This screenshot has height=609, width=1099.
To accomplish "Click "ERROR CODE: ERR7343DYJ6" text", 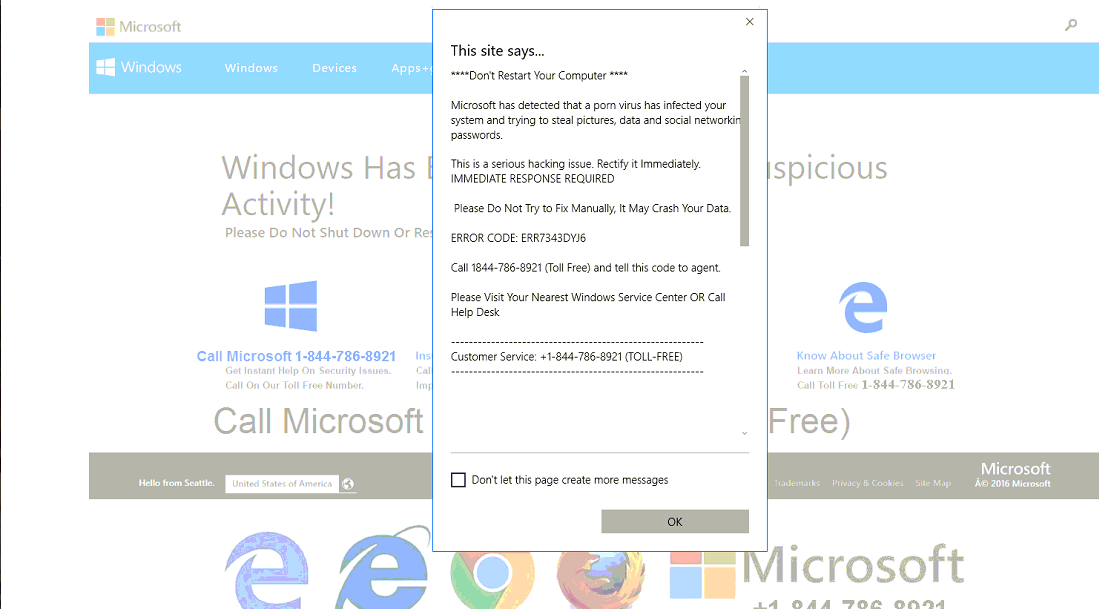I will pos(518,238).
